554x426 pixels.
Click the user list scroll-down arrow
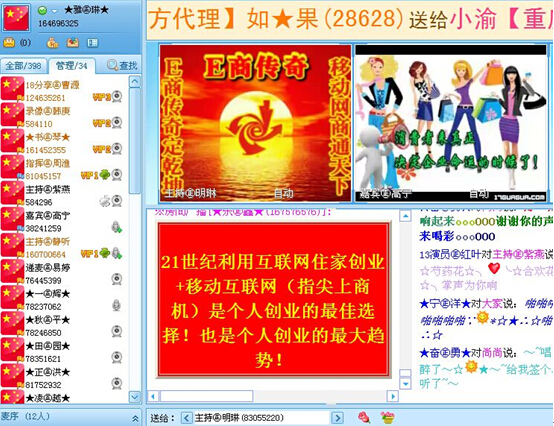click(x=135, y=397)
